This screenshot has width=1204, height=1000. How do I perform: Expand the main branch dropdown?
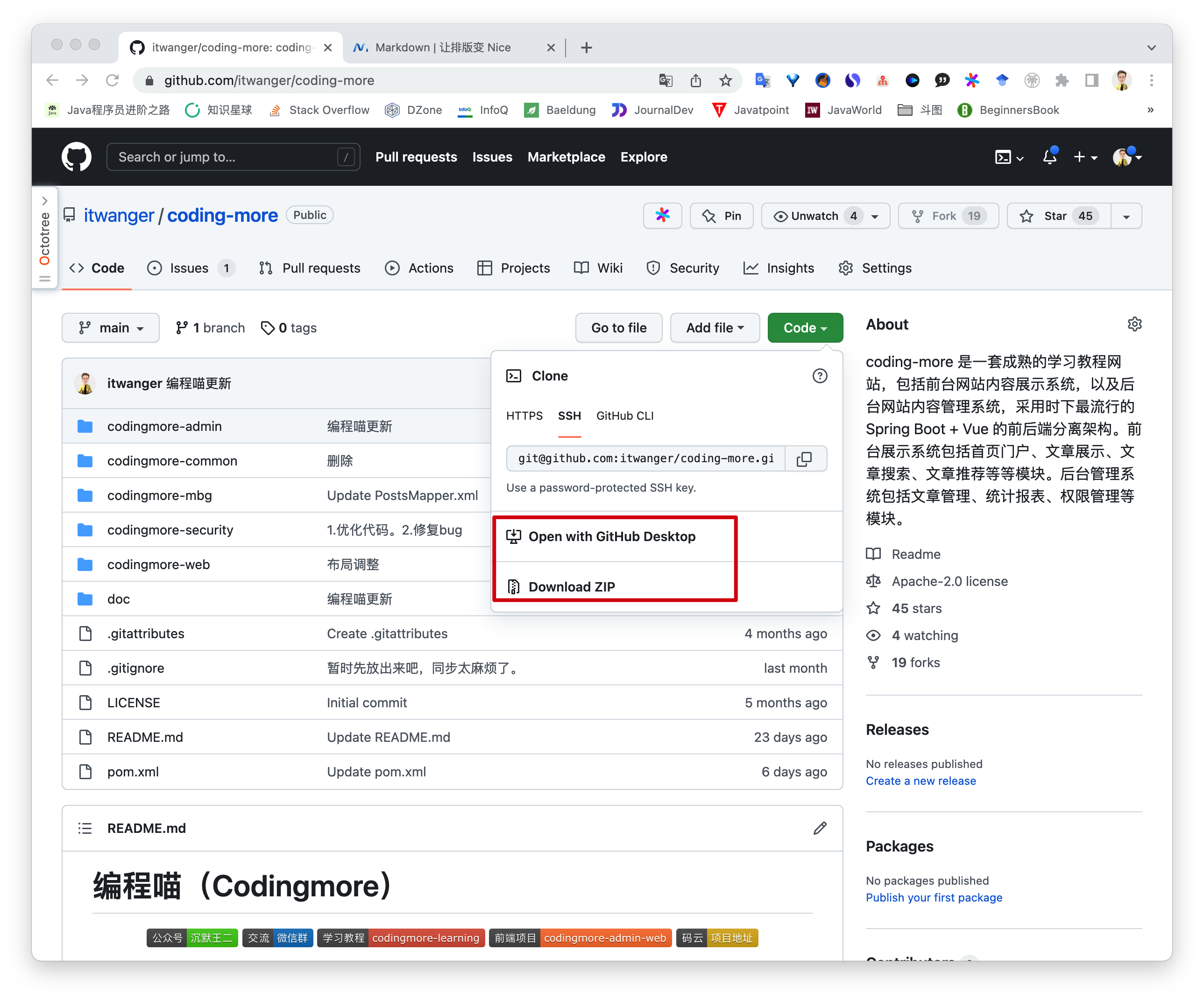tap(111, 328)
